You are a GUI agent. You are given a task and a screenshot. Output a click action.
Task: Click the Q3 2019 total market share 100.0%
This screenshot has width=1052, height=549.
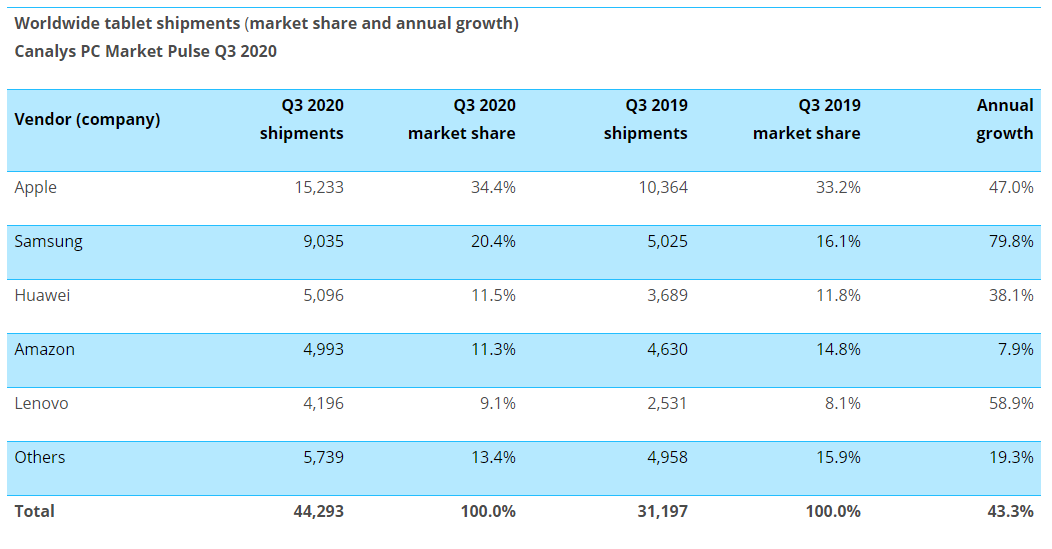pos(833,511)
